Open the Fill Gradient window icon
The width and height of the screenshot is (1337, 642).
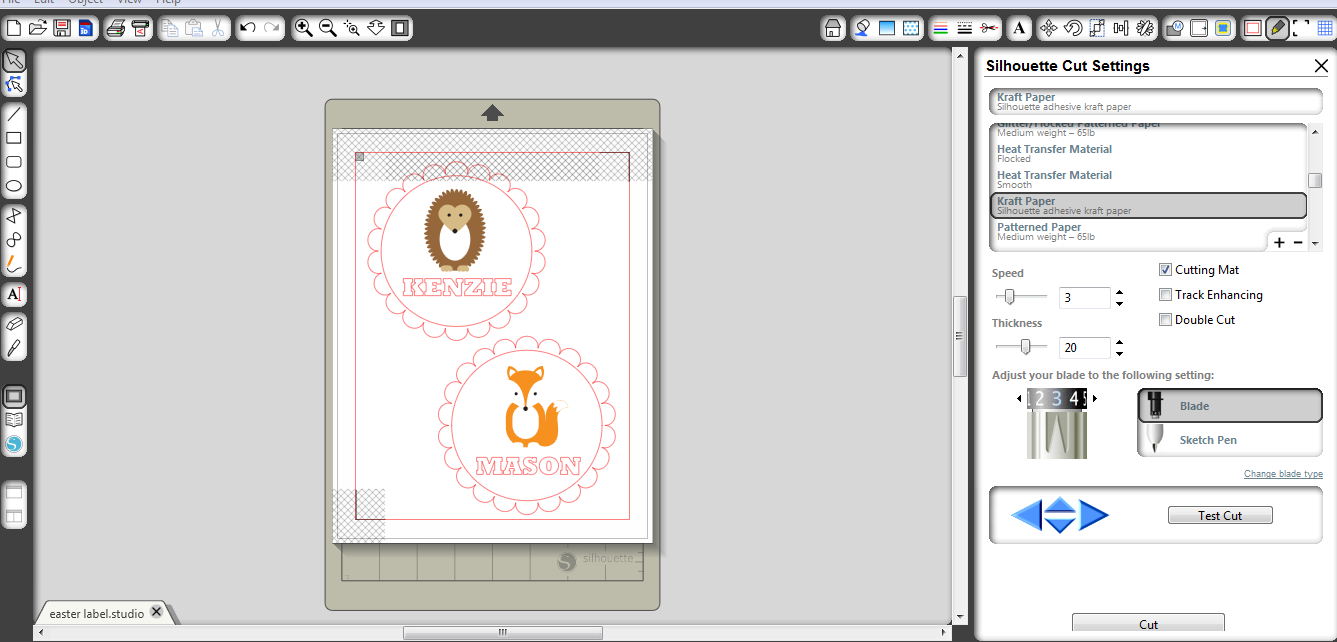886,28
